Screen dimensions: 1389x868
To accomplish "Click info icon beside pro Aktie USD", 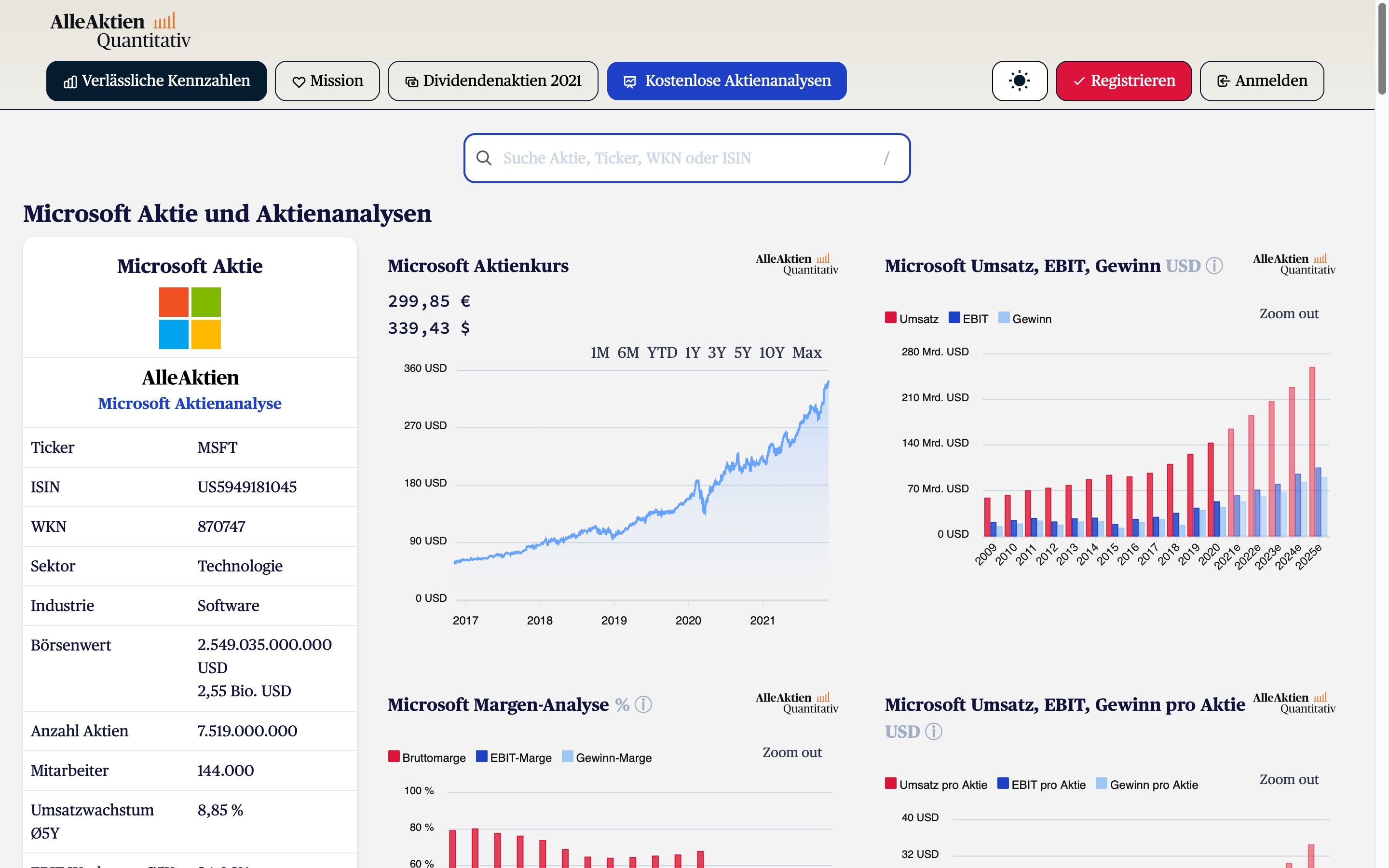I will [934, 732].
